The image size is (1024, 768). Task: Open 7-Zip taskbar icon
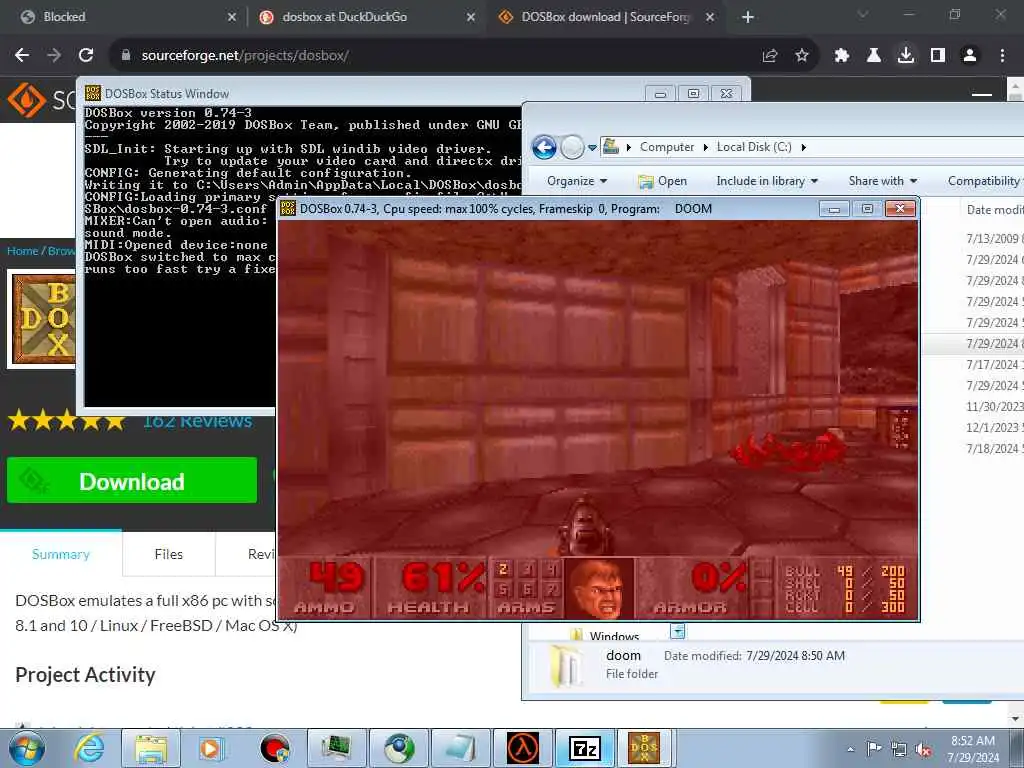click(x=584, y=748)
